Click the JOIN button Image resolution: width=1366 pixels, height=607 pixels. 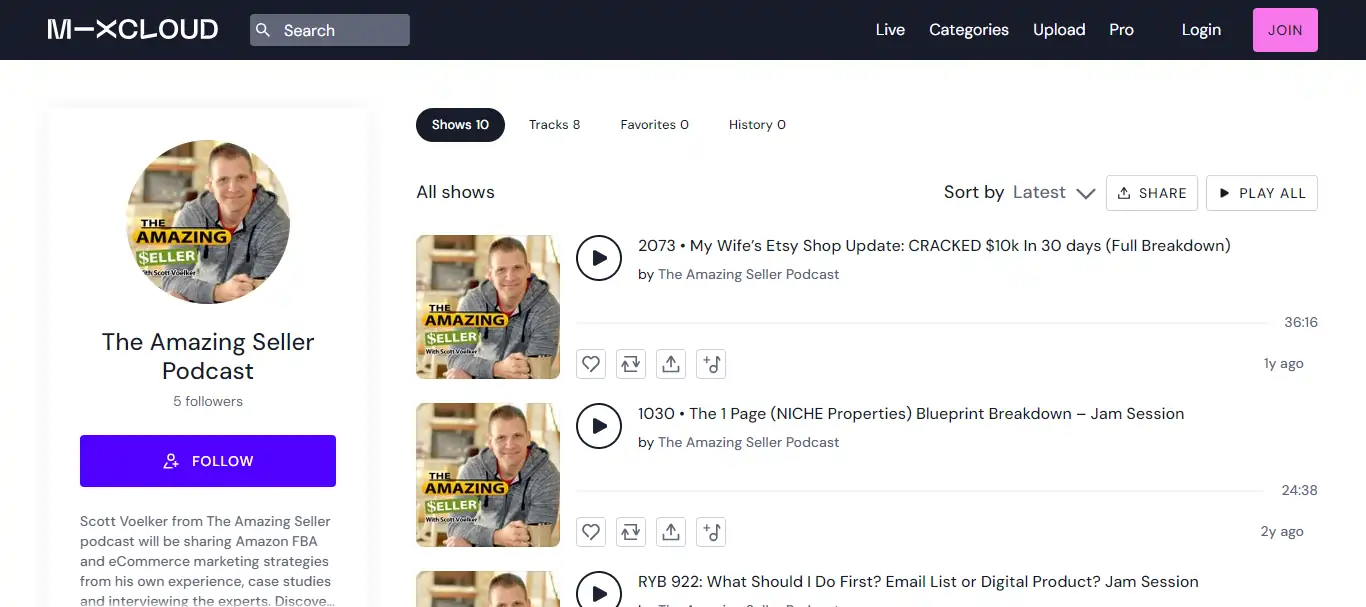pos(1285,30)
